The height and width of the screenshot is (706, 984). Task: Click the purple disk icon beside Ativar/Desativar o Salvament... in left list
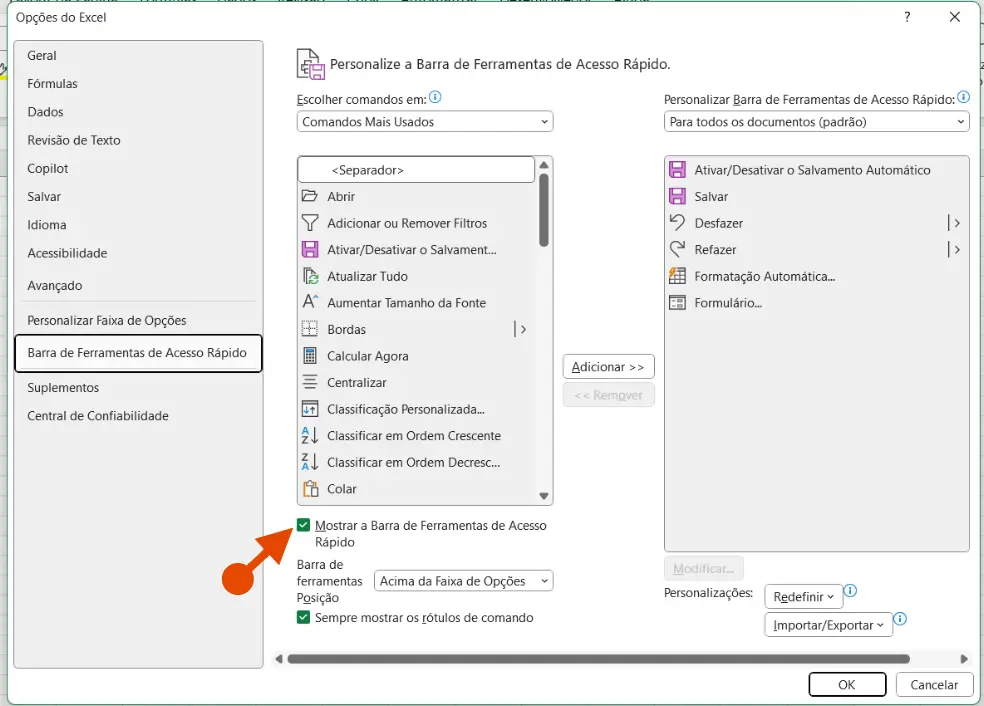(x=309, y=250)
